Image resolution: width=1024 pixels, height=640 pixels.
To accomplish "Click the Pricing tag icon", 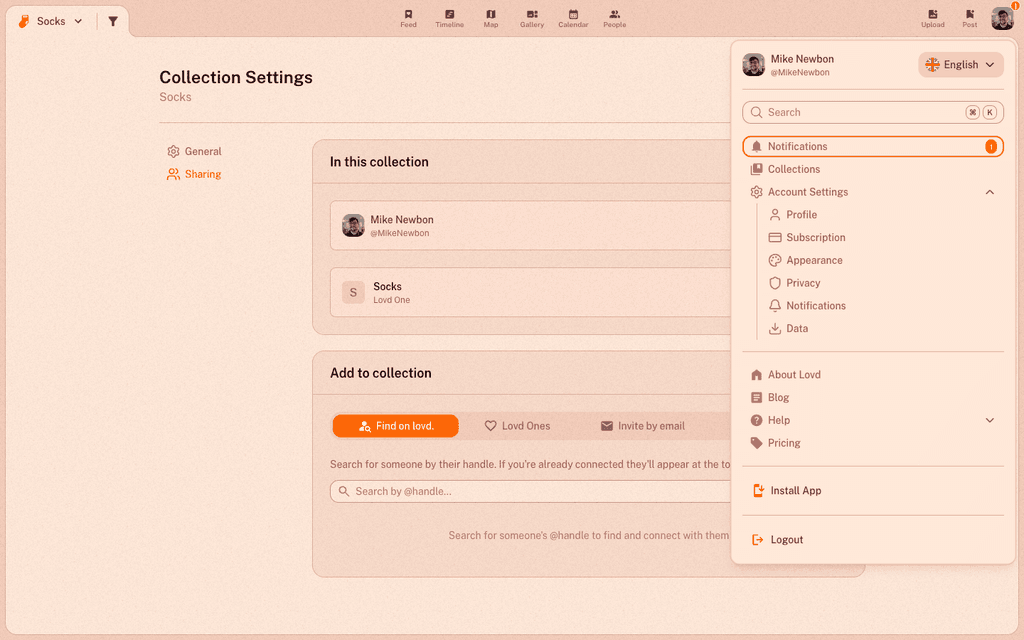I will (x=756, y=443).
